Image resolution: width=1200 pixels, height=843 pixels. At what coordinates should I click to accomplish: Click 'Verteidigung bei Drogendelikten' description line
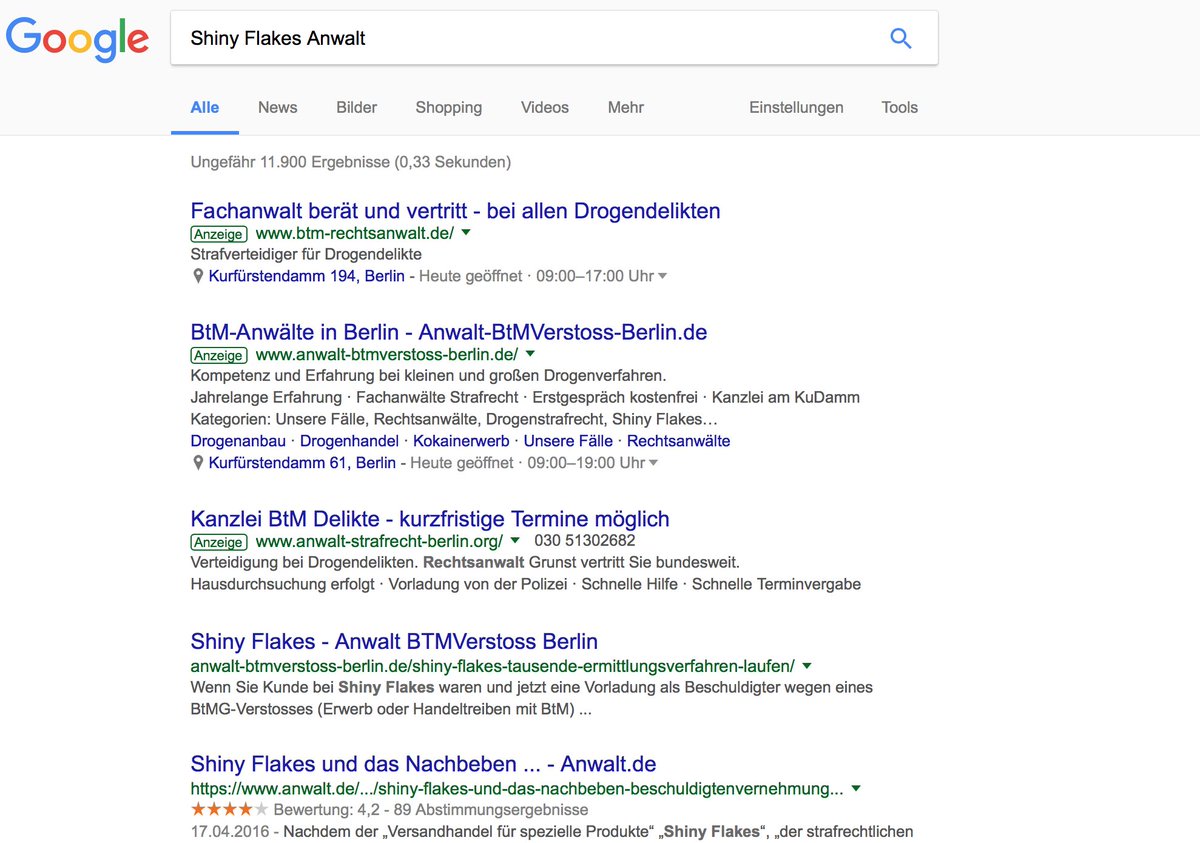click(x=465, y=563)
